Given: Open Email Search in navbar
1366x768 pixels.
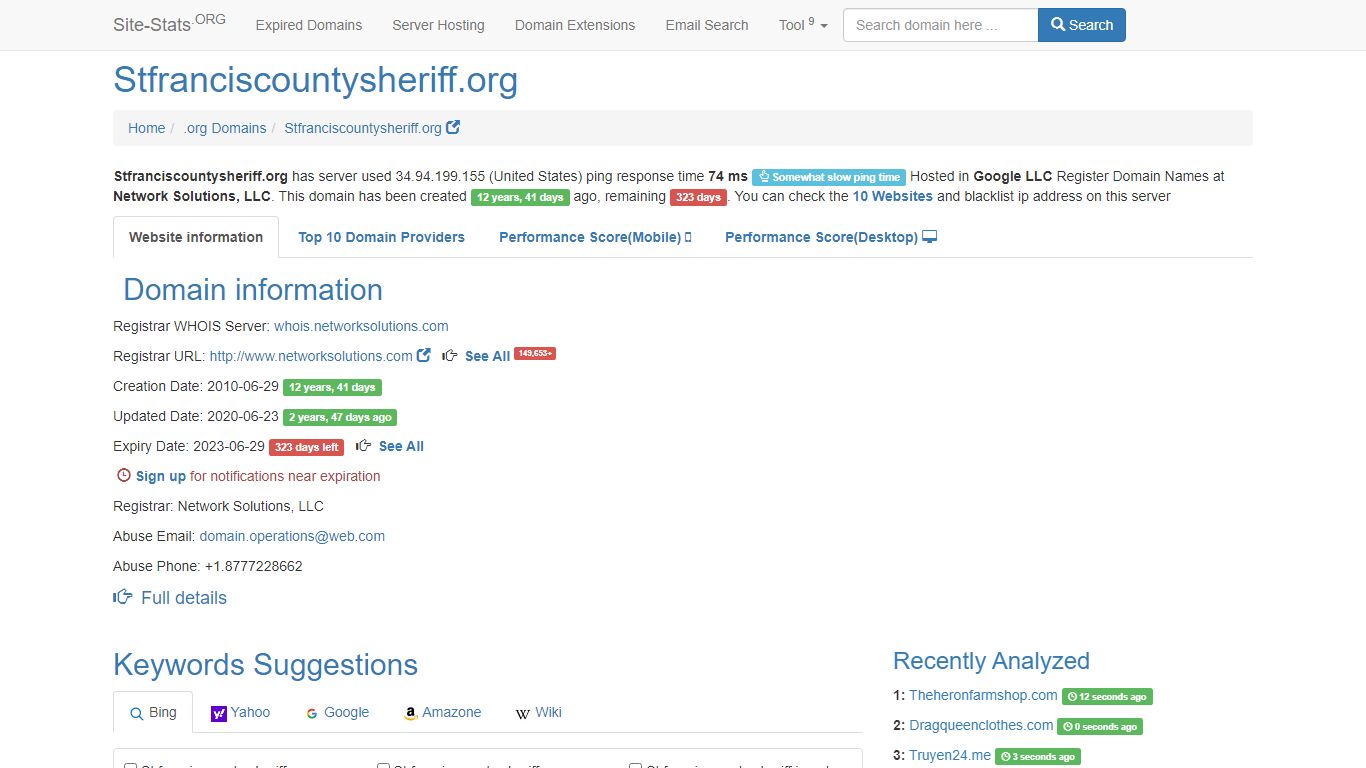Looking at the screenshot, I should 707,25.
